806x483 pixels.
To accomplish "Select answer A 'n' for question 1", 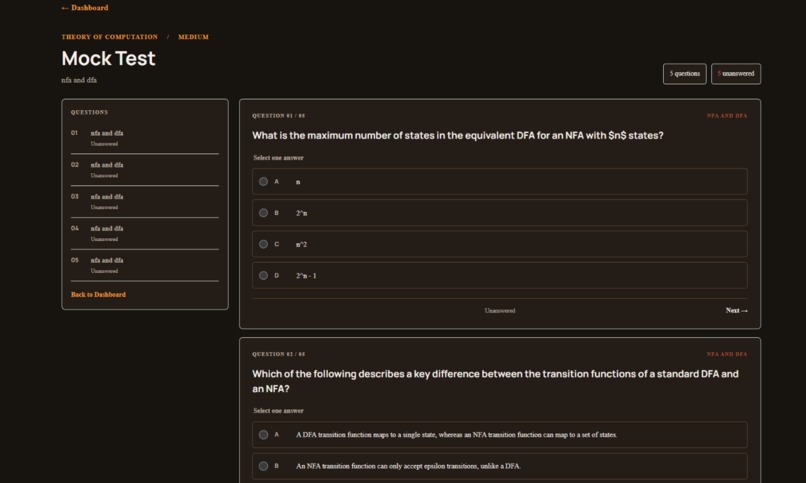I will [x=500, y=181].
